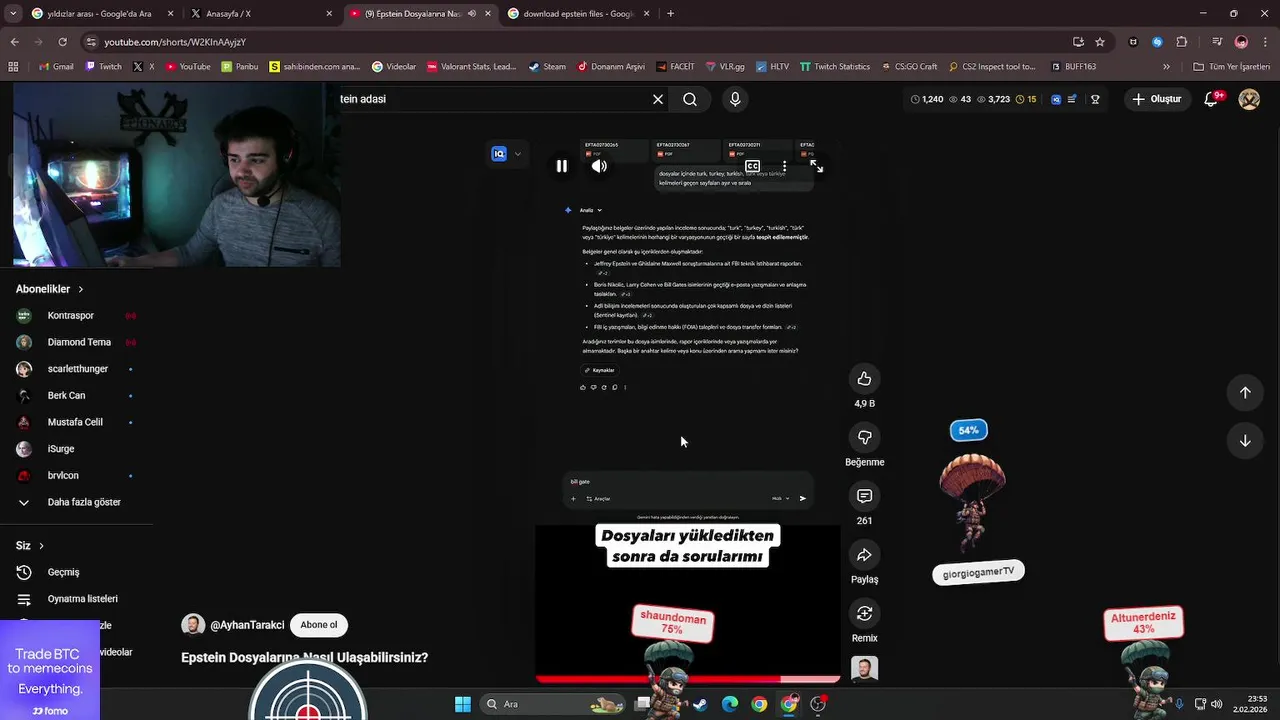Open the Steam bookmark

547,67
